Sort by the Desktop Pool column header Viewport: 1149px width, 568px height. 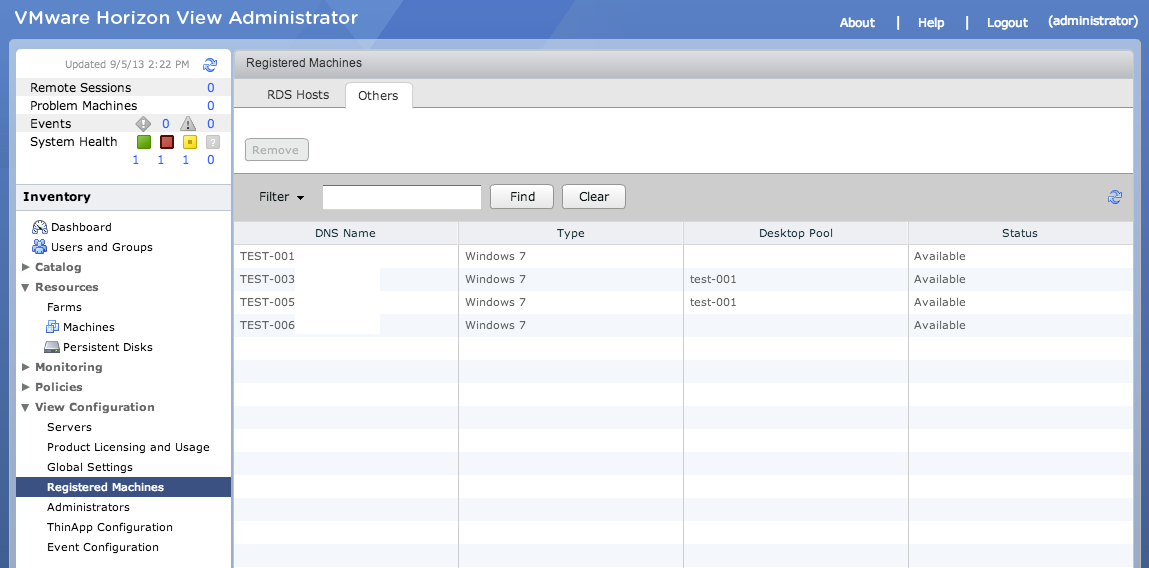796,233
